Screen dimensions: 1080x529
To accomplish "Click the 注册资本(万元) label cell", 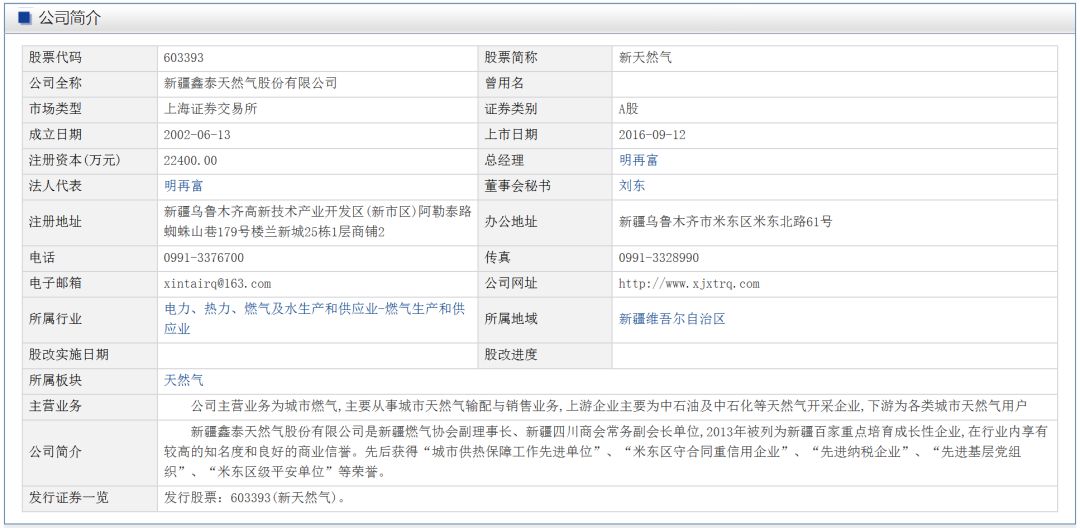I will tap(90, 160).
